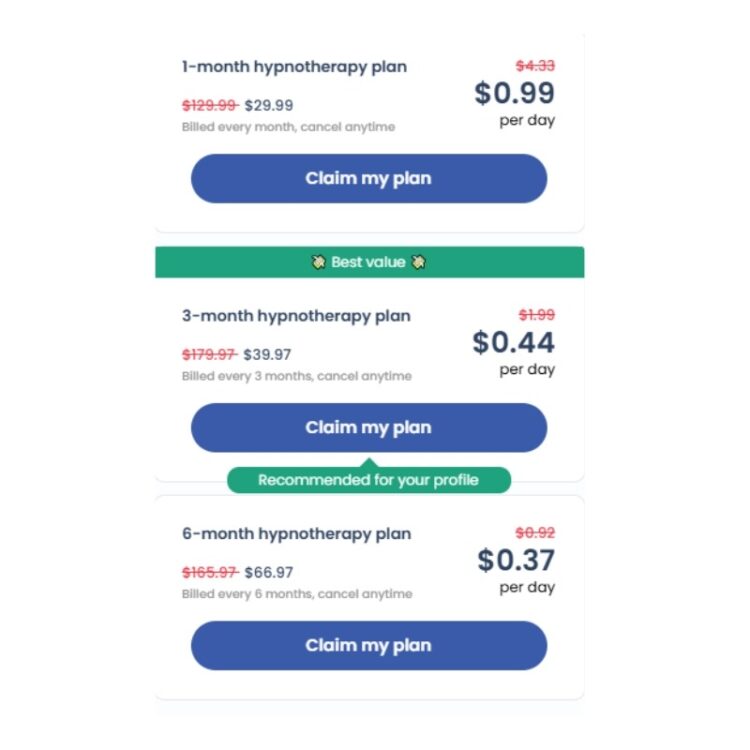Click the Best value banner text

coord(368,262)
